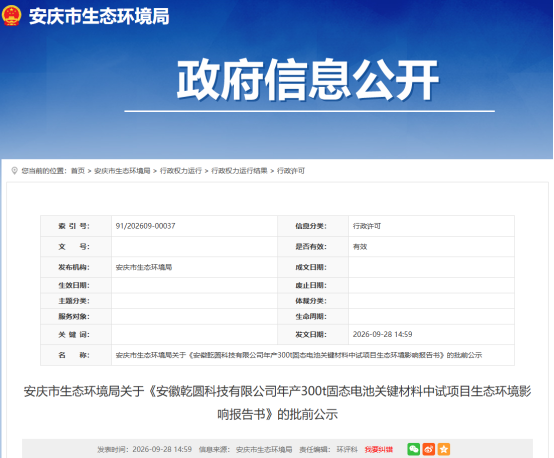Click the 生命周期 label cell
The height and width of the screenshot is (458, 554).
[313, 317]
